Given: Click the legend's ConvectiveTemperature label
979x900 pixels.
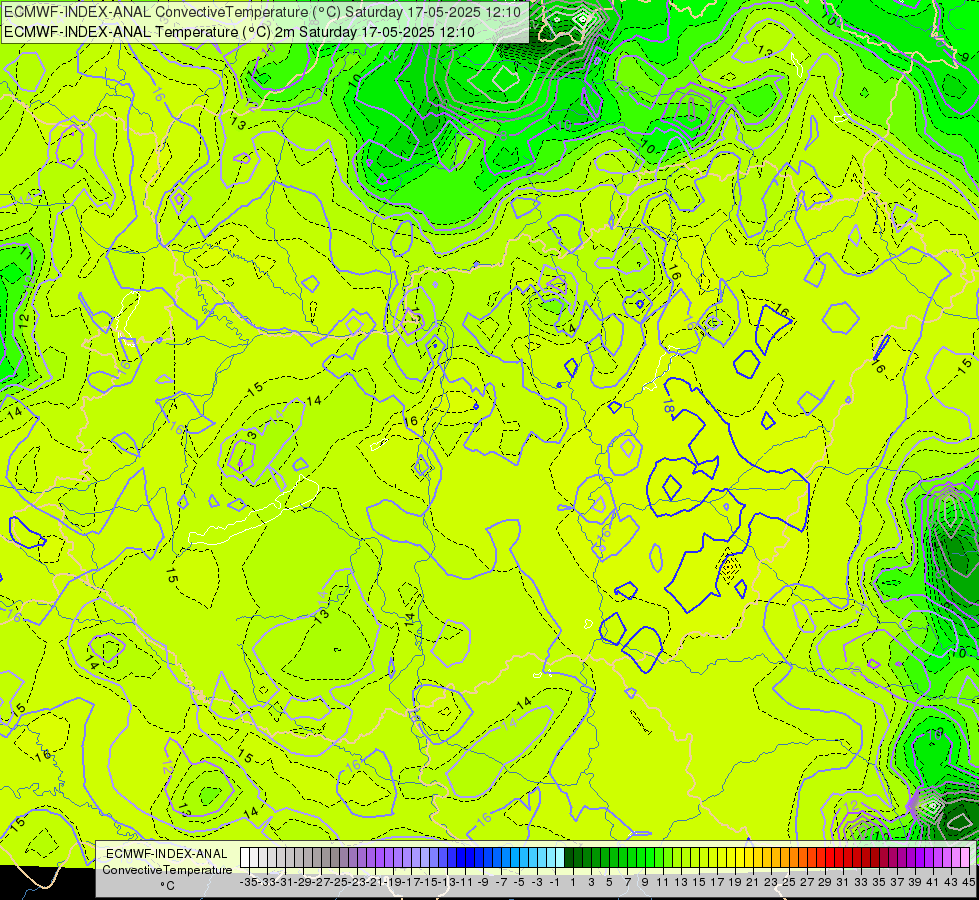Looking at the screenshot, I should [167, 869].
